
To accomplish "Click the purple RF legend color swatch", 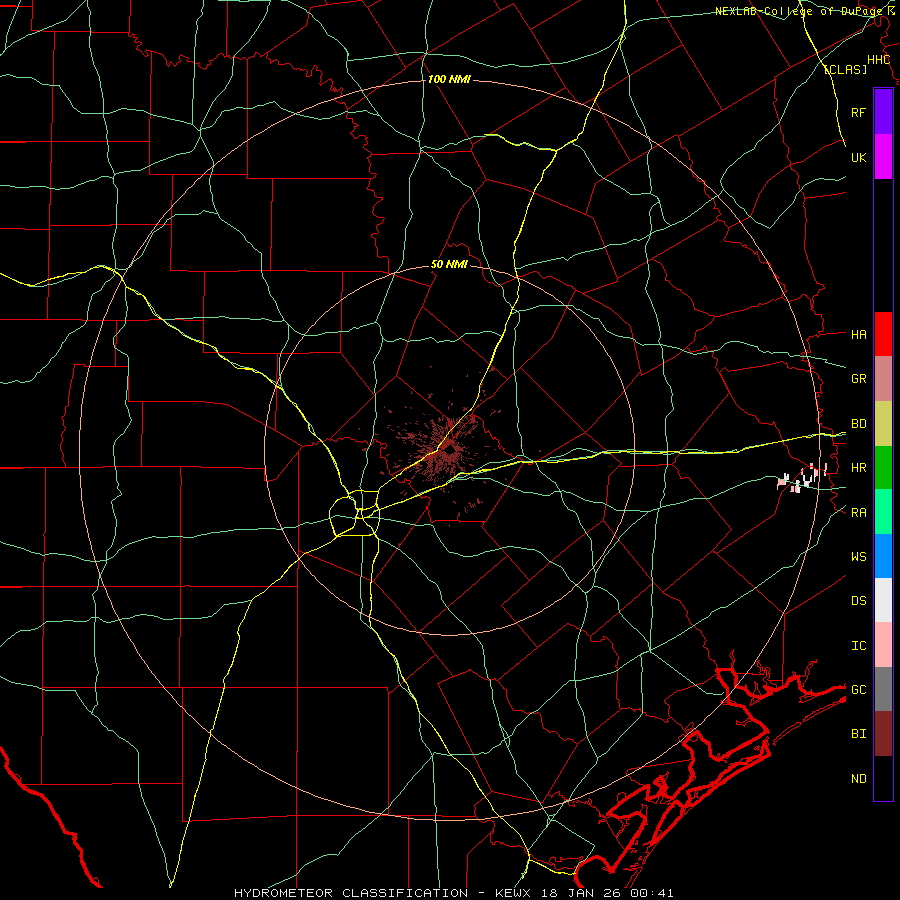I will [x=883, y=112].
